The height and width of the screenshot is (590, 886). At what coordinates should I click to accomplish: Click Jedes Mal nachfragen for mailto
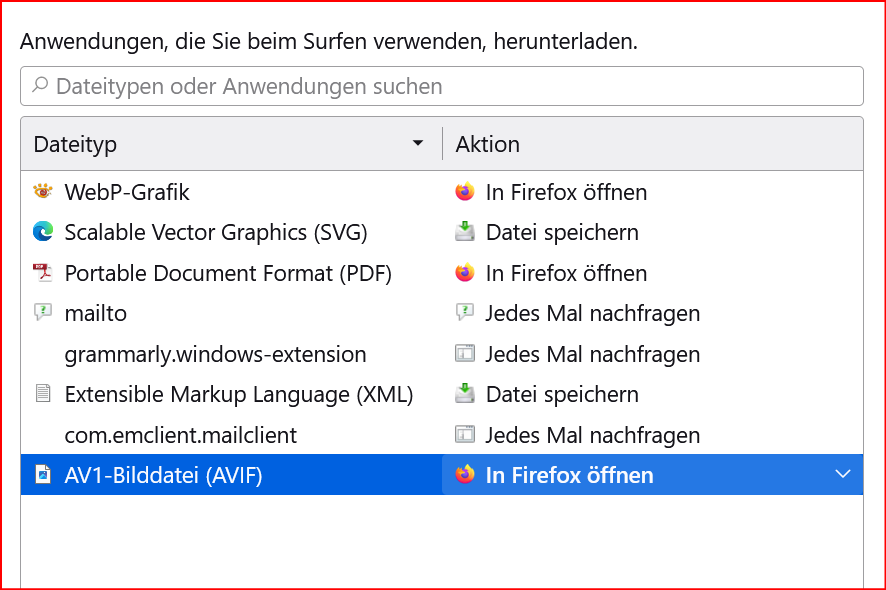[x=592, y=313]
